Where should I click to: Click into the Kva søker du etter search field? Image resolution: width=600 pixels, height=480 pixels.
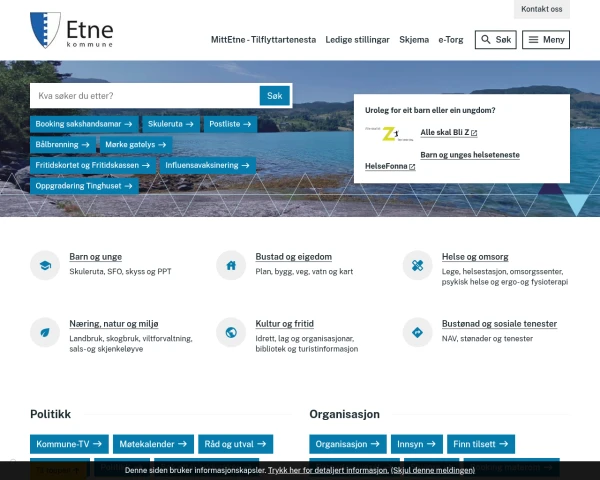point(145,96)
